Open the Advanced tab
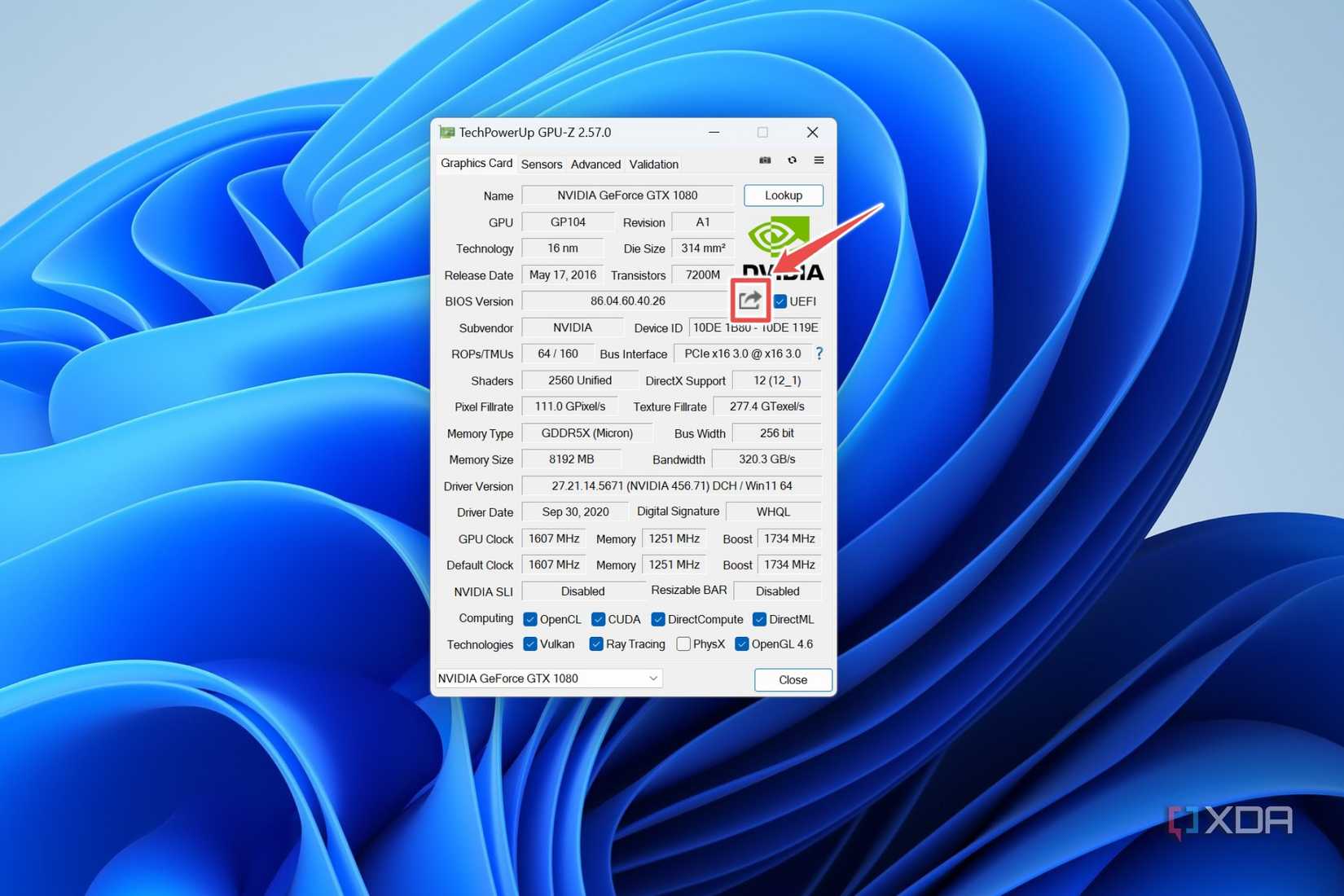The height and width of the screenshot is (896, 1344). pos(595,164)
